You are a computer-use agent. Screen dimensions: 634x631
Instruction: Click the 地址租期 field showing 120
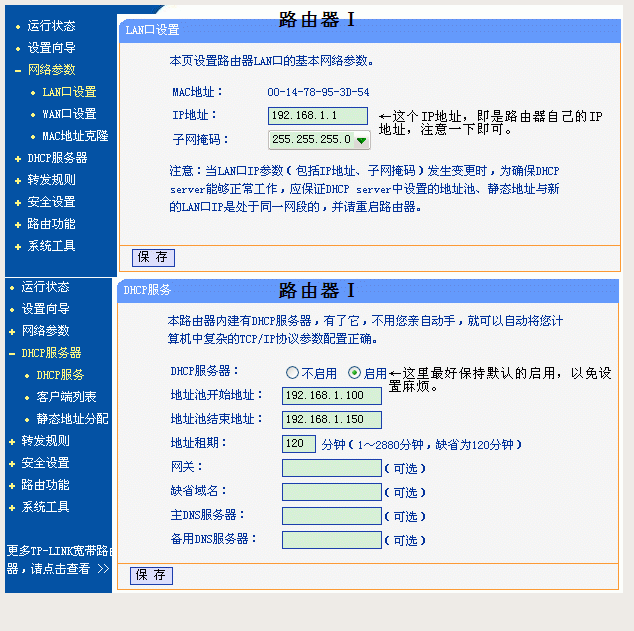click(x=299, y=444)
